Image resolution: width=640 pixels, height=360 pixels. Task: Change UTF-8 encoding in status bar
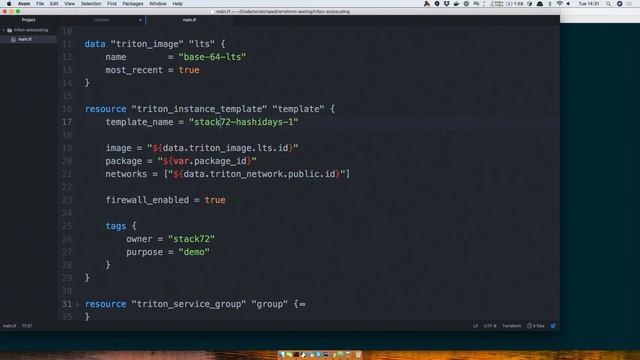coord(490,326)
